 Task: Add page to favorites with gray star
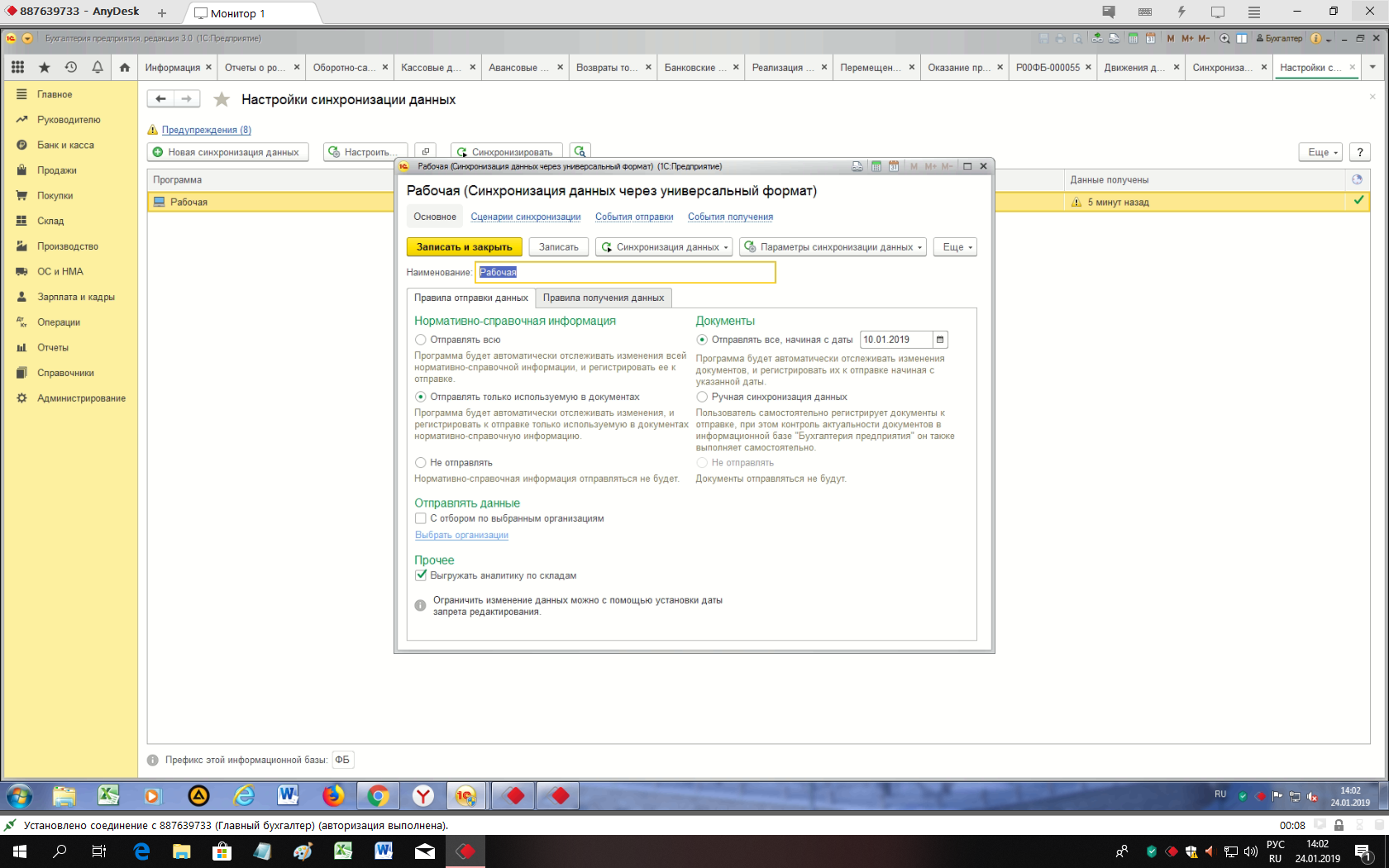222,99
